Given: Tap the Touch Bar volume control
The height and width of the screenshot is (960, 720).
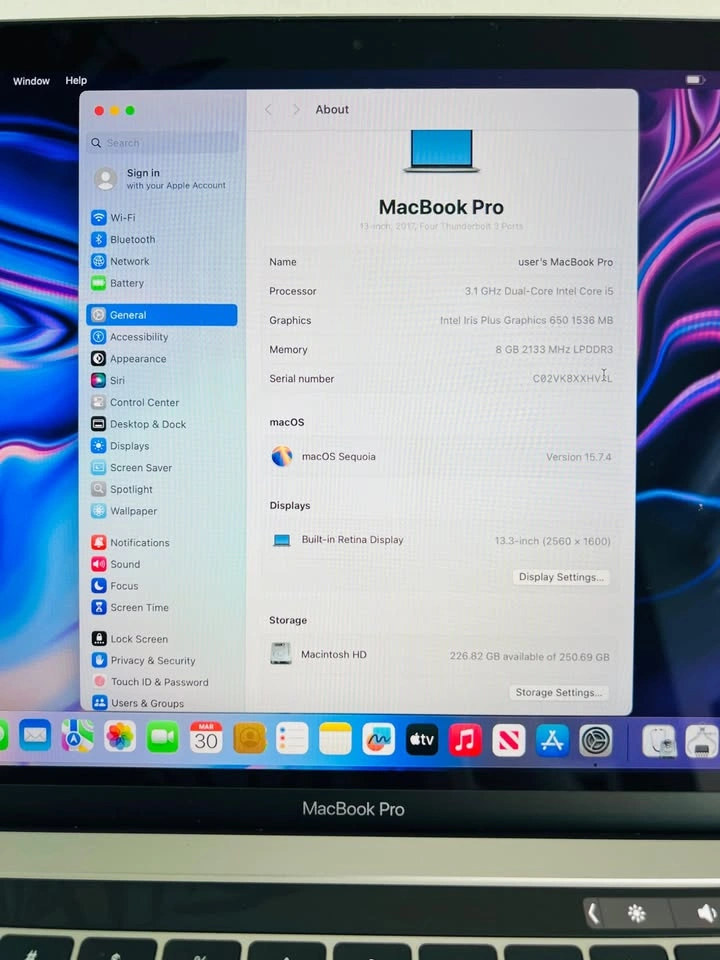Looking at the screenshot, I should coord(706,914).
